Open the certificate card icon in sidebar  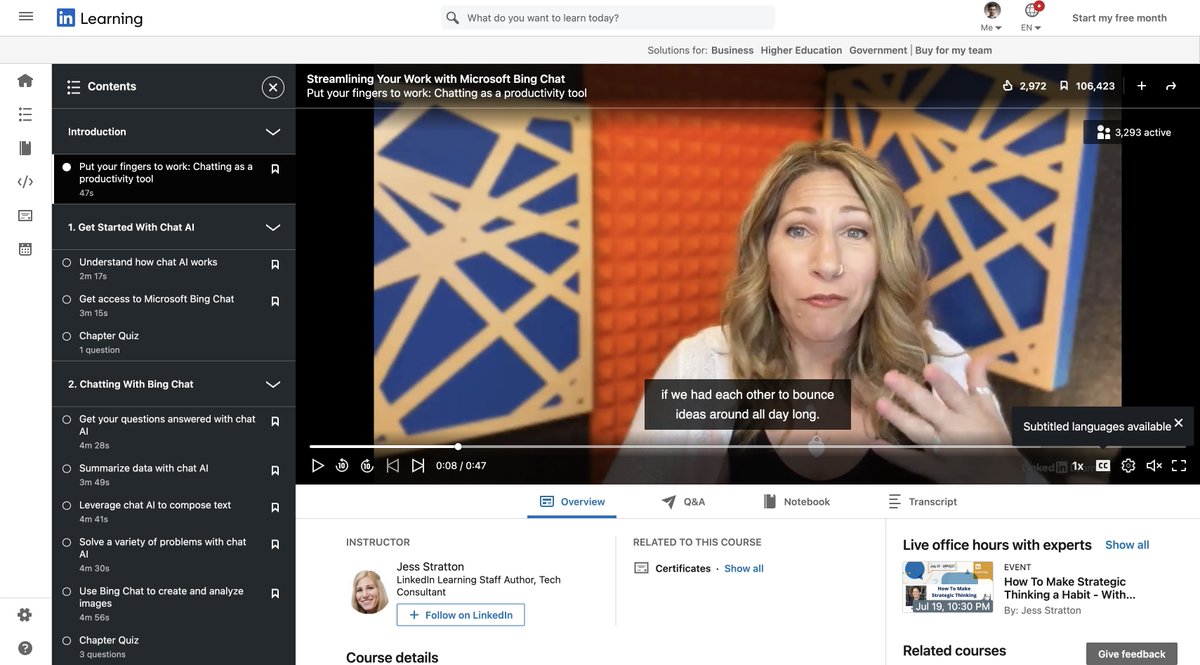26,215
